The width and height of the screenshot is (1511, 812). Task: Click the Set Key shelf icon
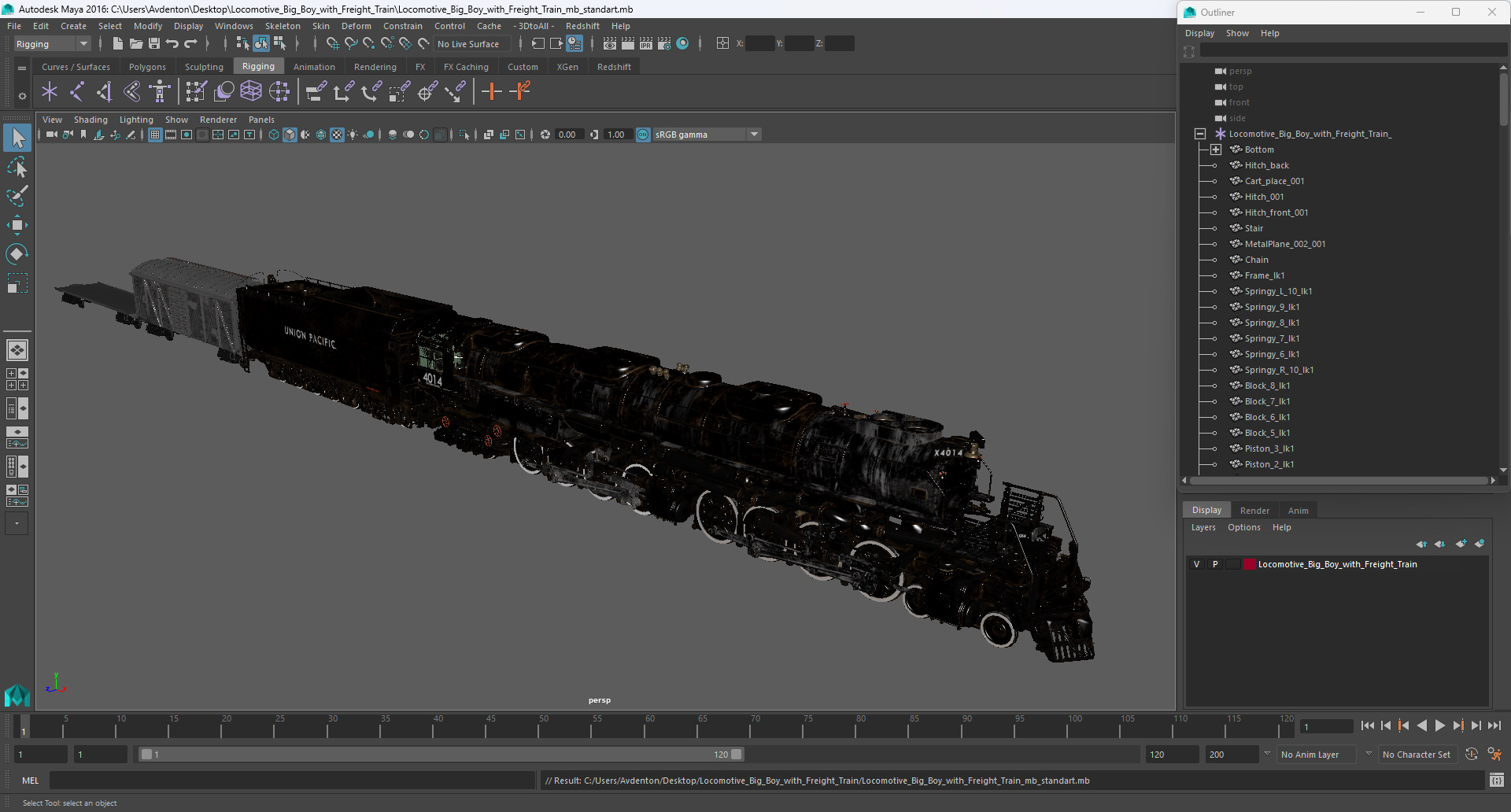pyautogui.click(x=491, y=92)
